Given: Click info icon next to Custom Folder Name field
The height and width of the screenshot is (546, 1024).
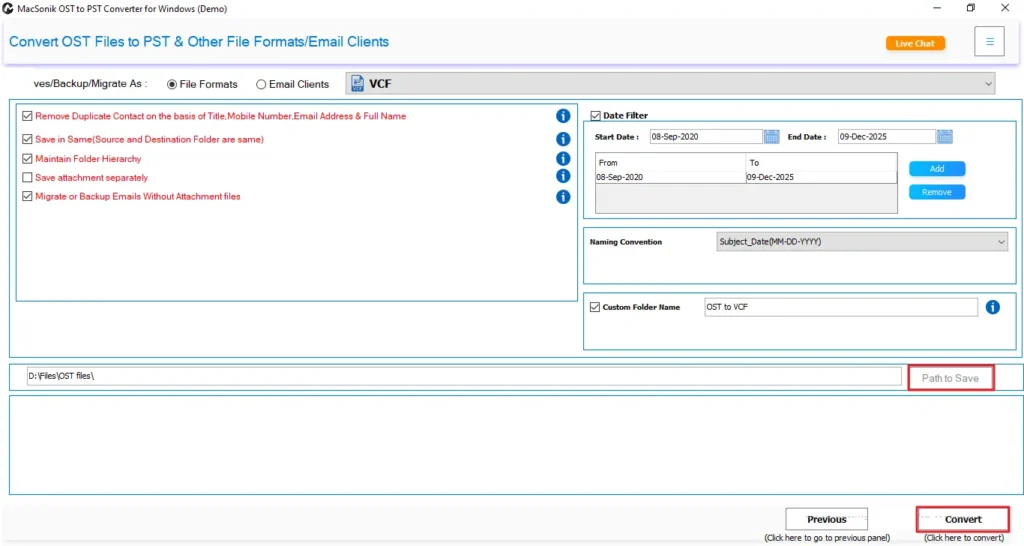Looking at the screenshot, I should point(992,307).
